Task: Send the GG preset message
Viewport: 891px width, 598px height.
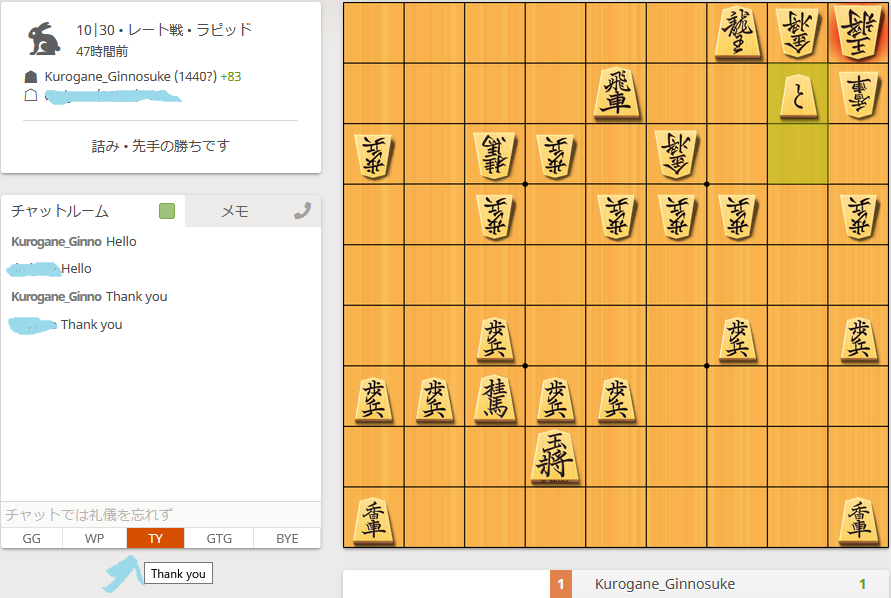Action: [x=32, y=538]
